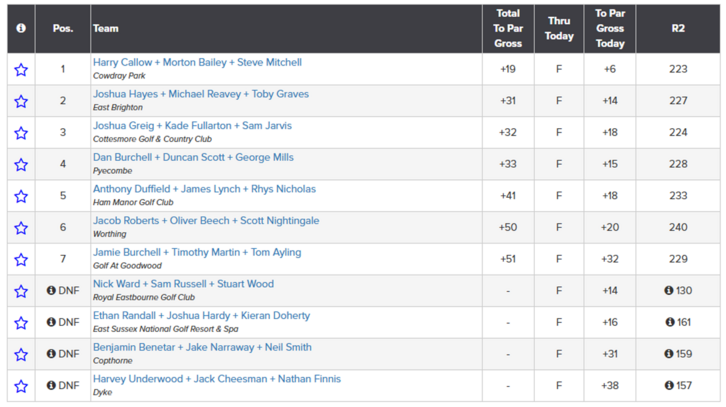Open Benjamin Benetar + Jake Narraway team link
Viewport: 726px width, 407px height.
tap(202, 347)
